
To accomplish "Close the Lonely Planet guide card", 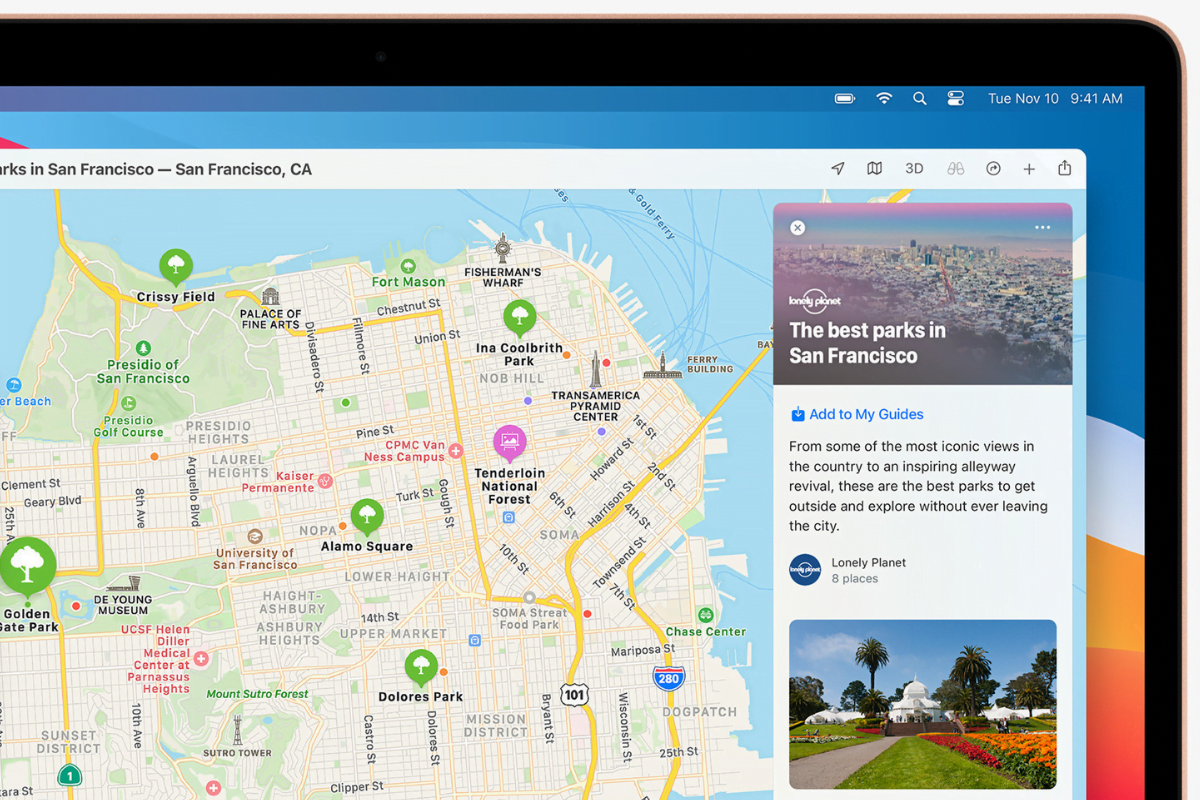I will pos(797,228).
